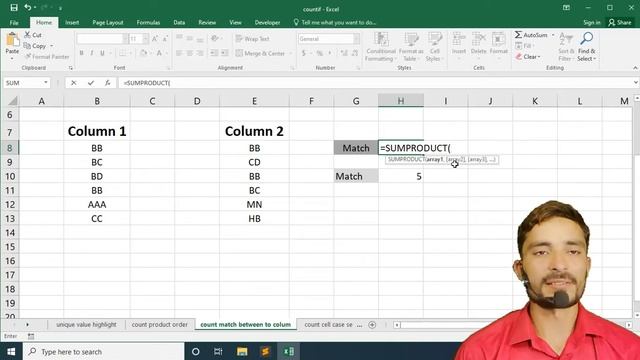Click row 12 header

(x=10, y=204)
